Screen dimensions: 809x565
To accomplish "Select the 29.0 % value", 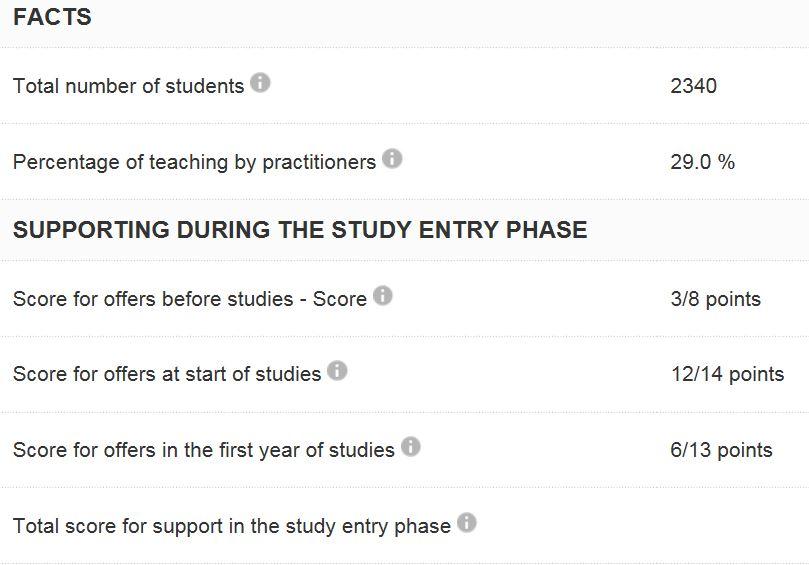I will pos(702,162).
